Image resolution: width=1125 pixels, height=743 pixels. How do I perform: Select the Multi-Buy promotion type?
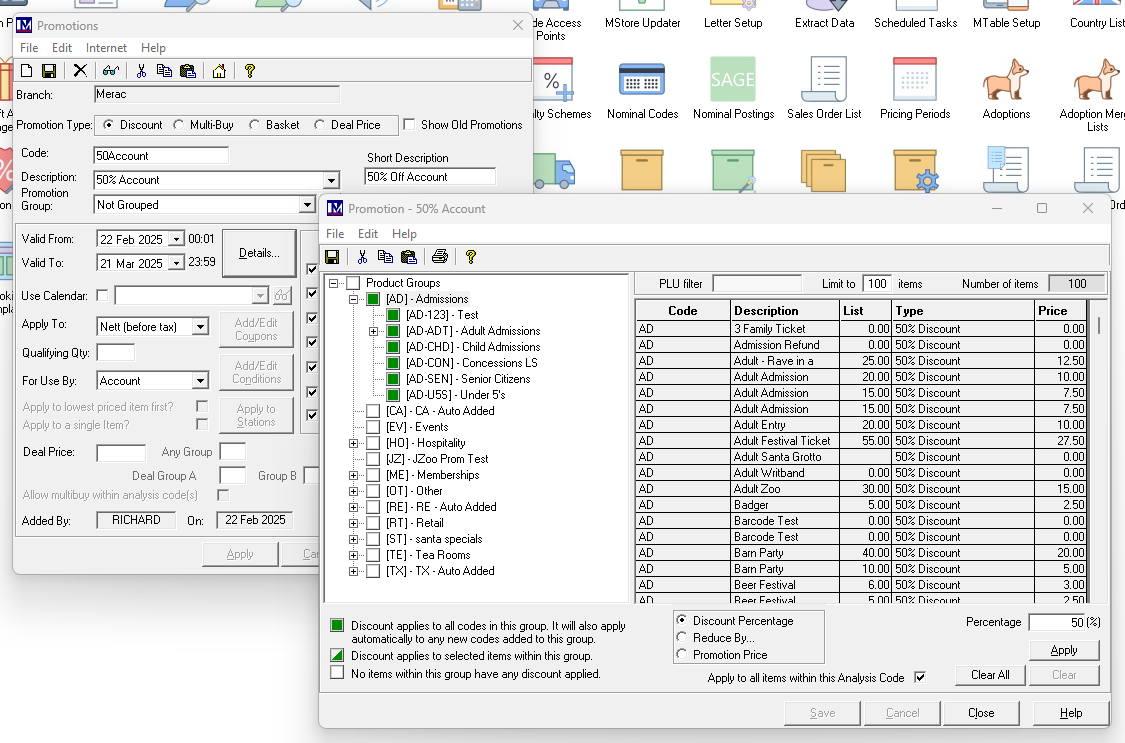[179, 125]
